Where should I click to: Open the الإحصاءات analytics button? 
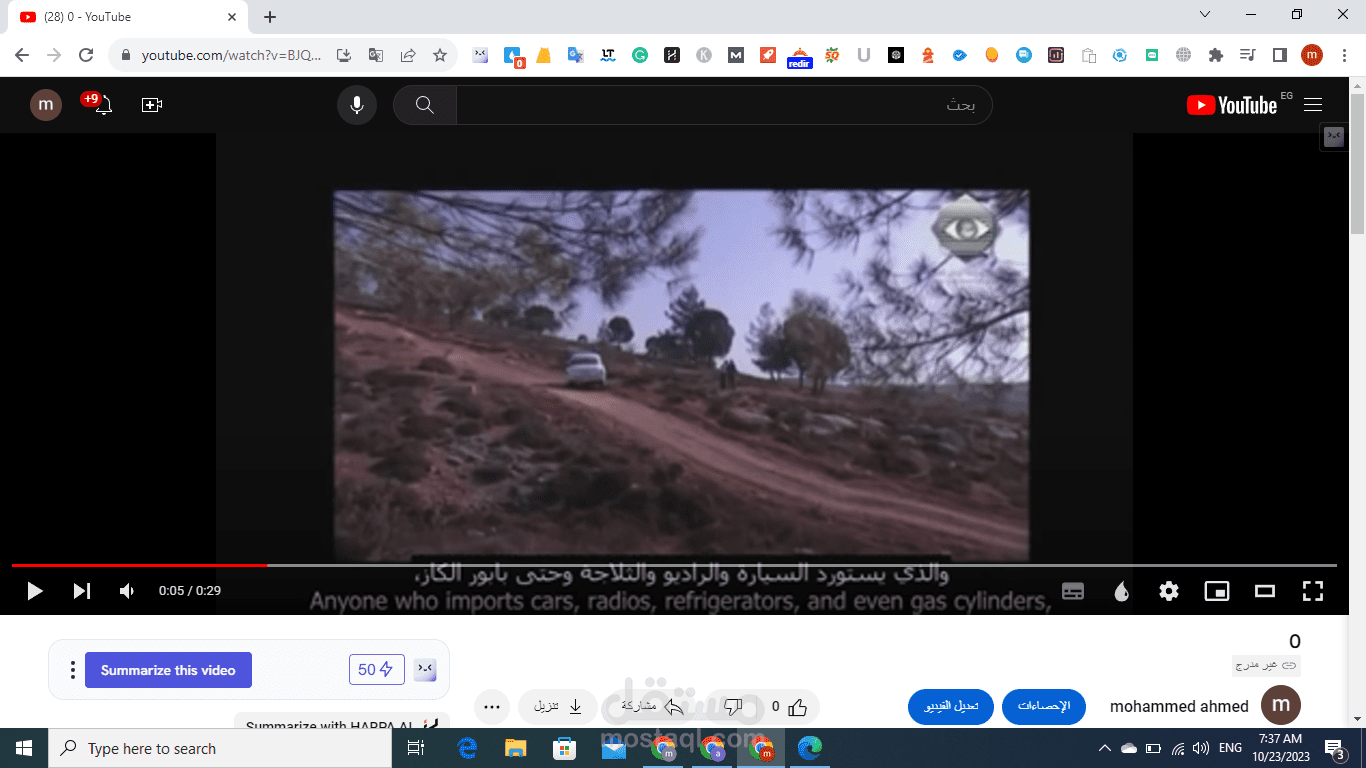1044,706
